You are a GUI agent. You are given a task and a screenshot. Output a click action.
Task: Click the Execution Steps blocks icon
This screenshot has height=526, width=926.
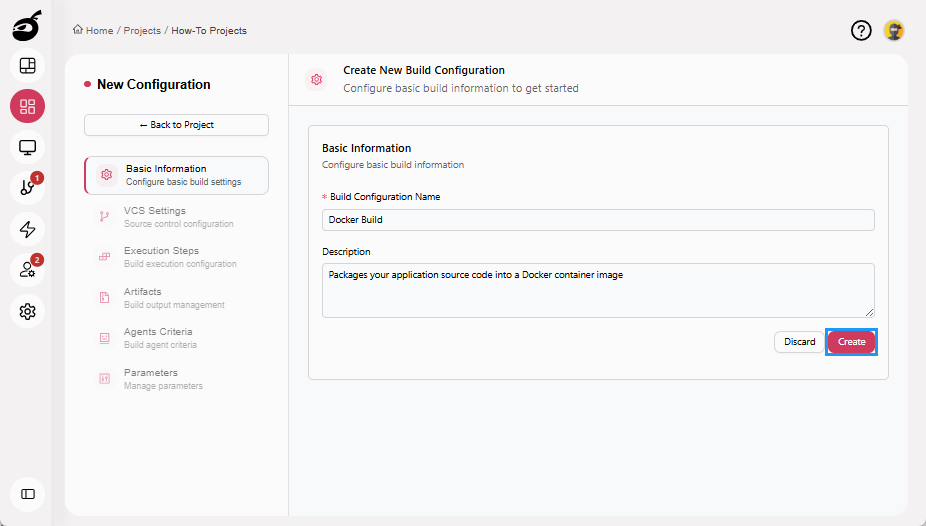click(105, 257)
